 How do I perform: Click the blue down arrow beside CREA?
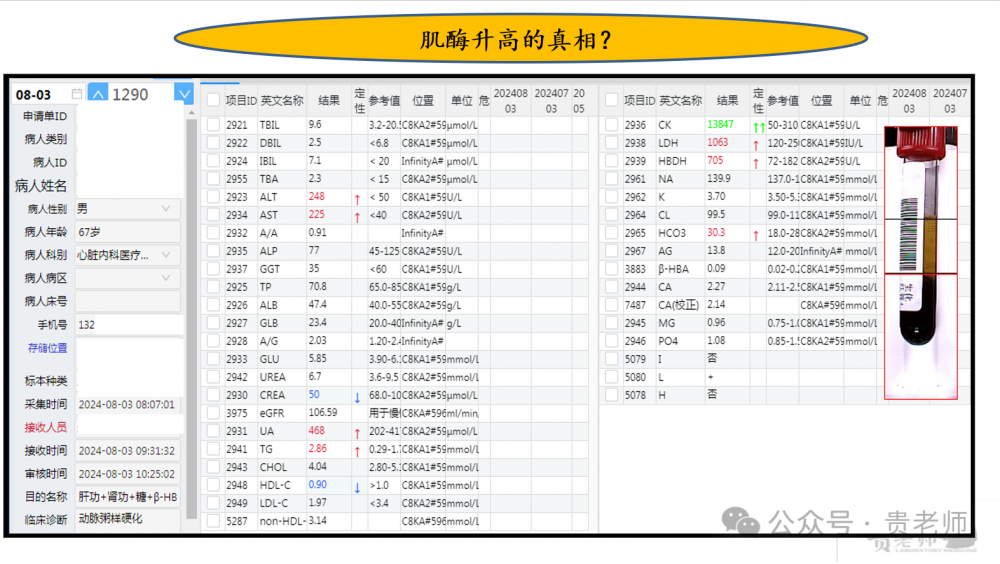tap(357, 397)
